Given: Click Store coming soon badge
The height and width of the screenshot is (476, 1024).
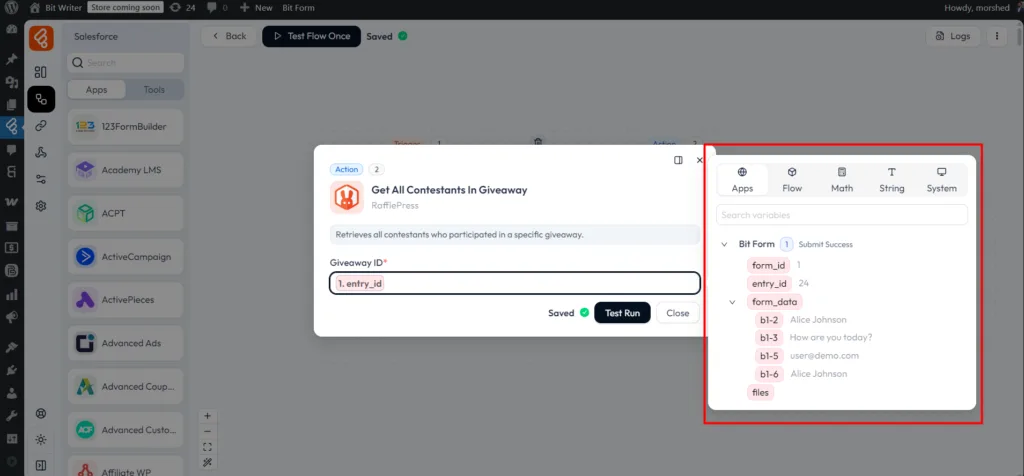Looking at the screenshot, I should pyautogui.click(x=125, y=8).
